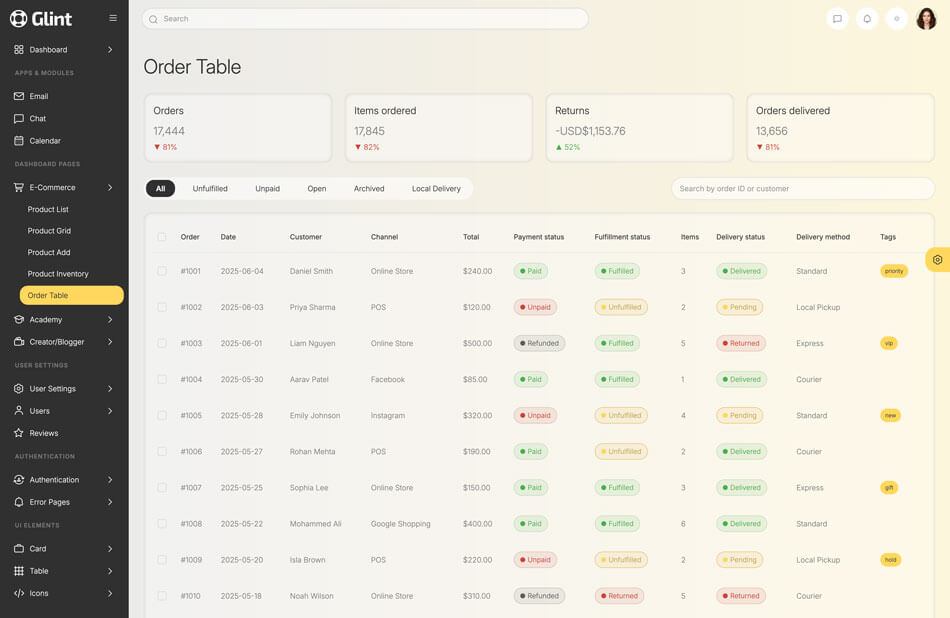
Task: Click the Email envelope icon in sidebar
Action: point(19,96)
